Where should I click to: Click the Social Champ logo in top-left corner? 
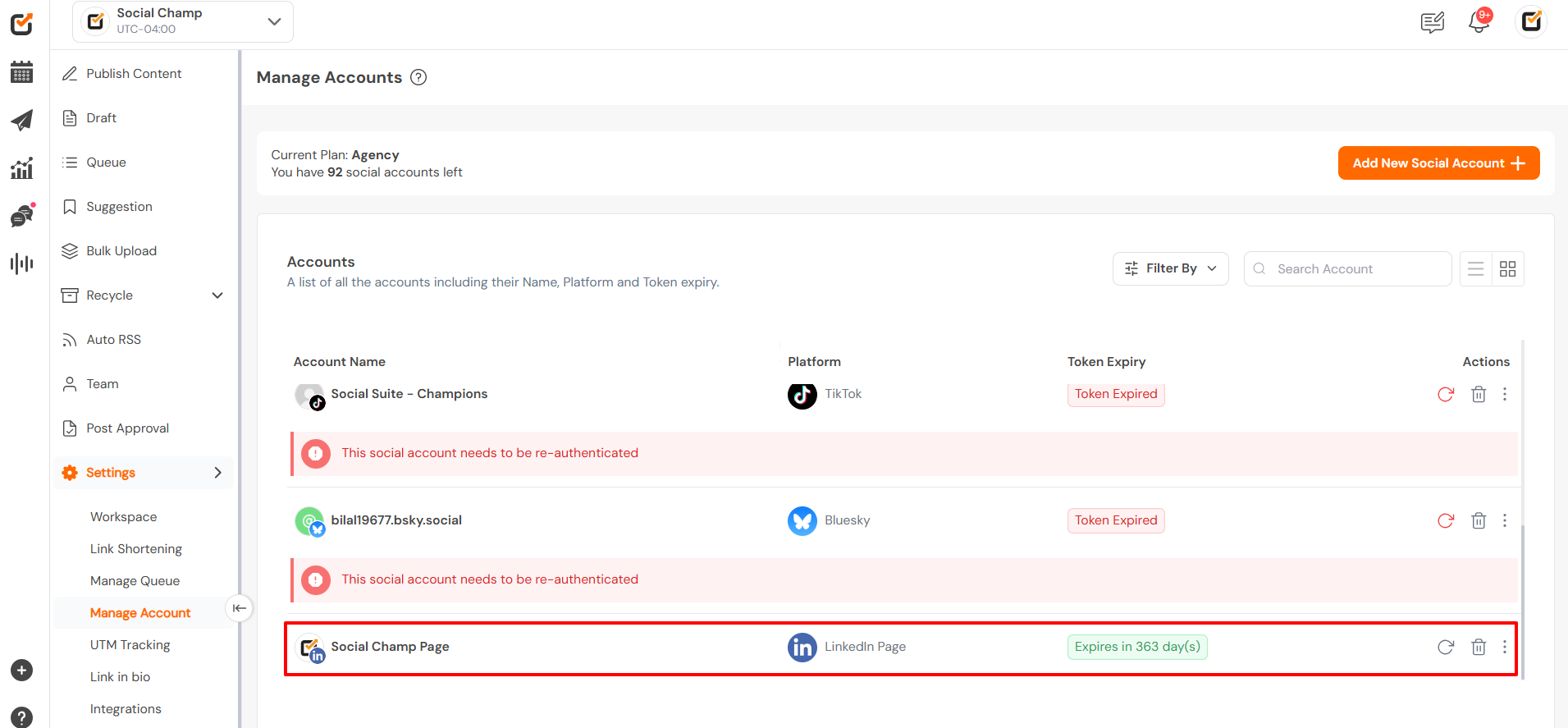(x=22, y=24)
